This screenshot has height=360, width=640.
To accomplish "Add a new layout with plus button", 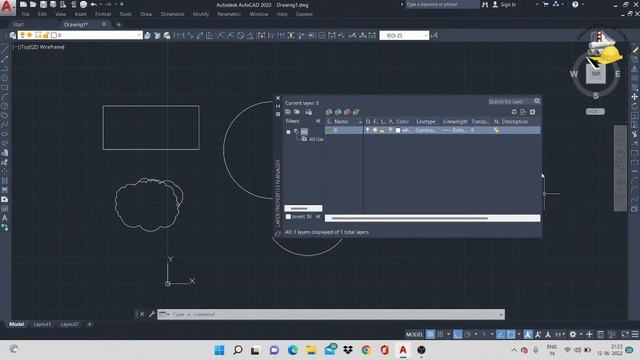I will tap(89, 324).
